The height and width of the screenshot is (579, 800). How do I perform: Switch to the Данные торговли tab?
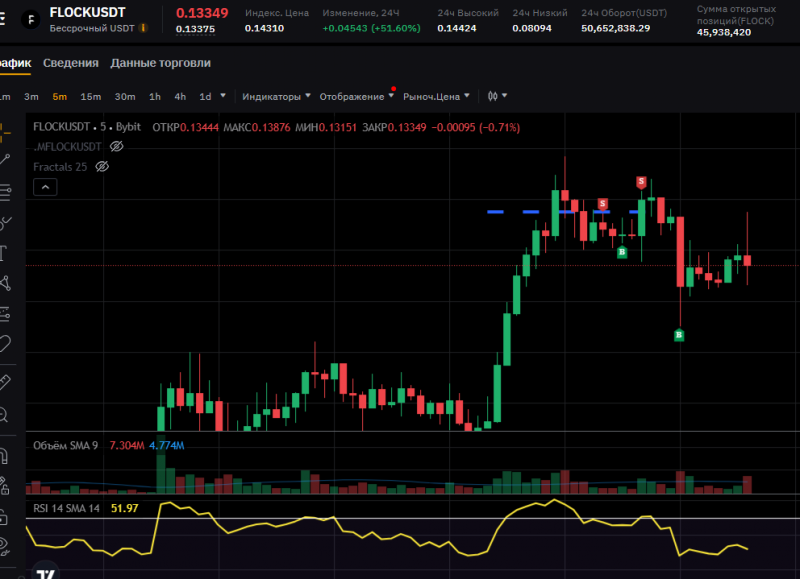coord(161,63)
